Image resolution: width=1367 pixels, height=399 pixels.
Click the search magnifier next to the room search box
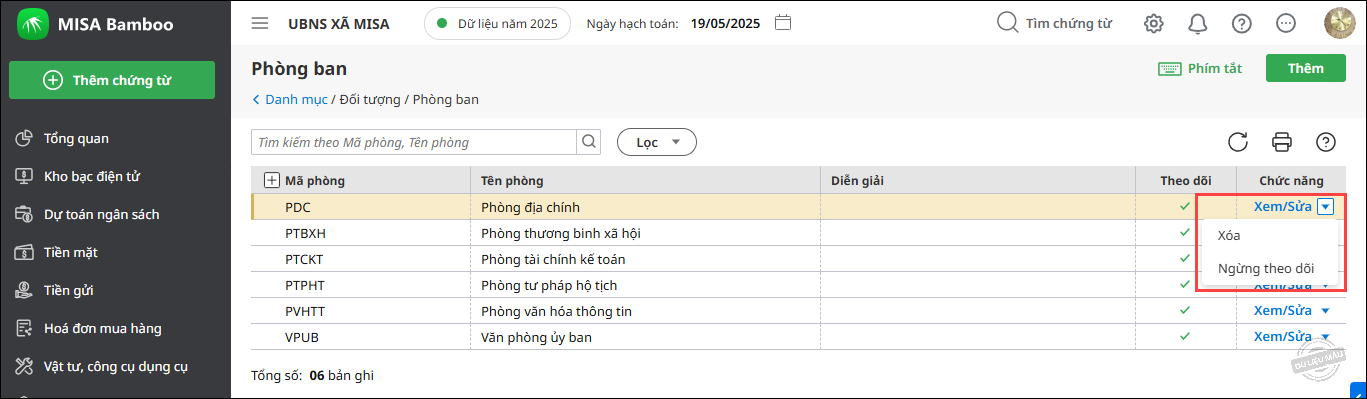click(x=590, y=142)
